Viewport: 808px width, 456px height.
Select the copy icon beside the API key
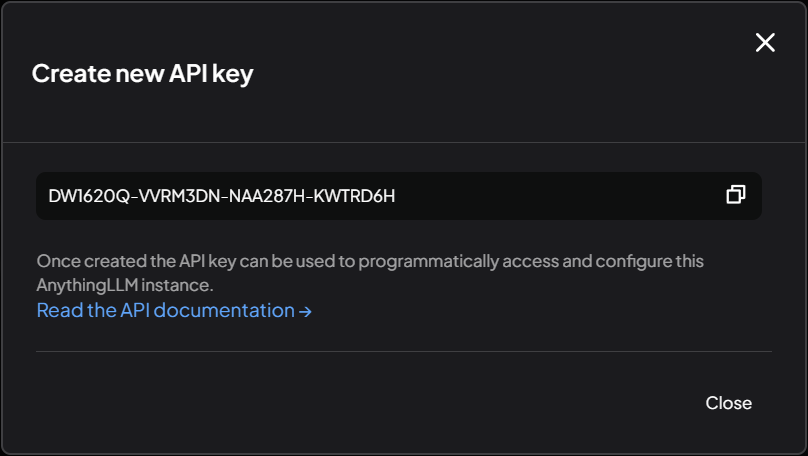pos(735,195)
